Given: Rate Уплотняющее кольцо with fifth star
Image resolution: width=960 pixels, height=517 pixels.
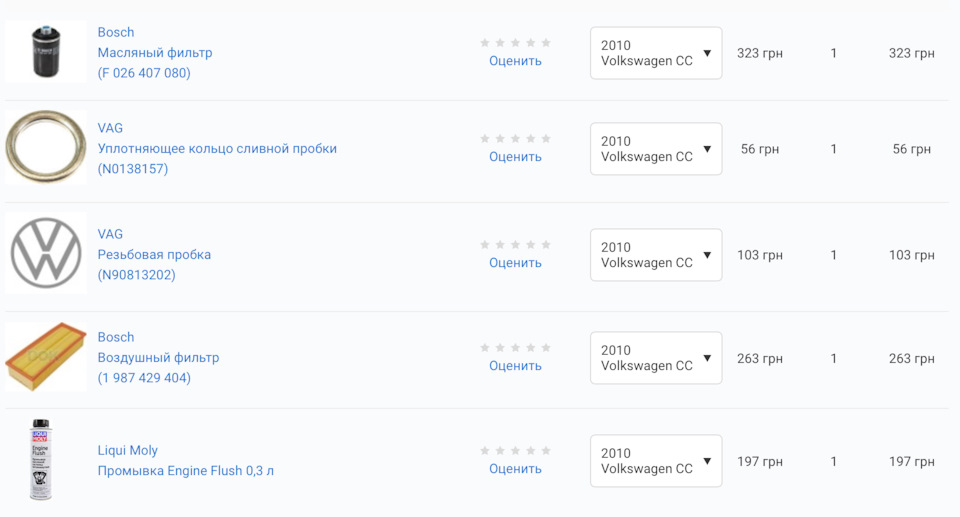Looking at the screenshot, I should pos(546,138).
